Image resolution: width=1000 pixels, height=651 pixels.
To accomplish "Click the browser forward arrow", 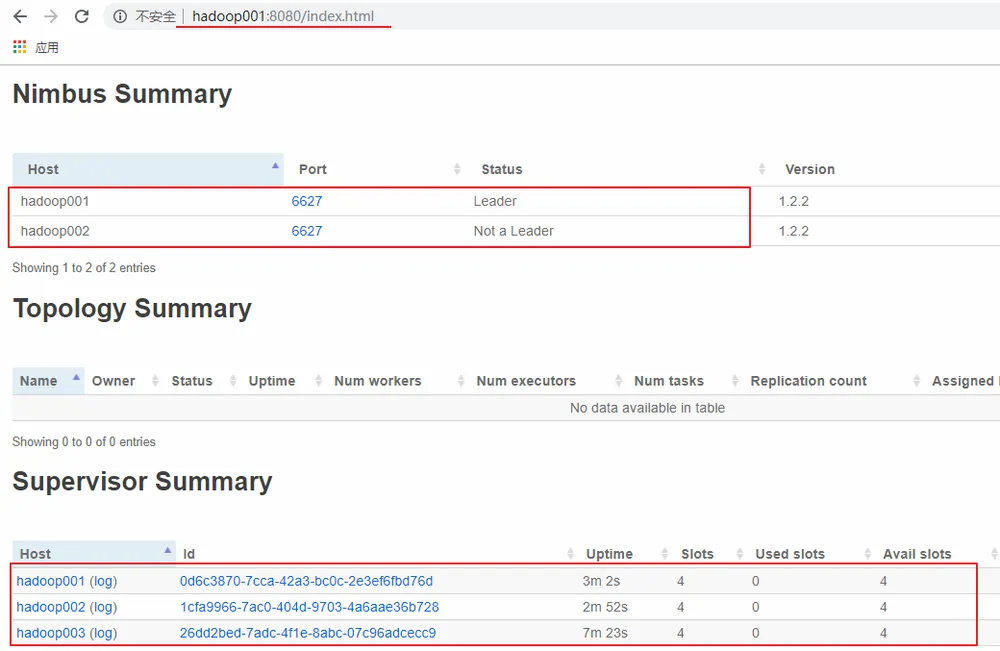I will point(51,17).
